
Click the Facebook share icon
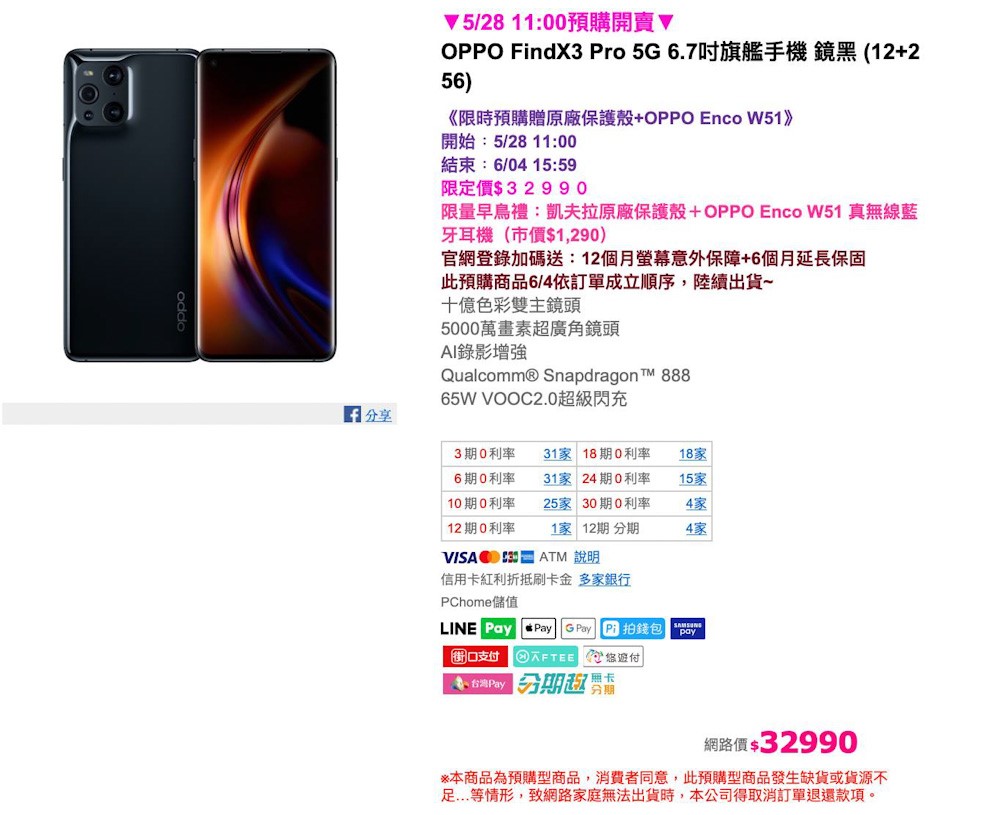click(352, 414)
